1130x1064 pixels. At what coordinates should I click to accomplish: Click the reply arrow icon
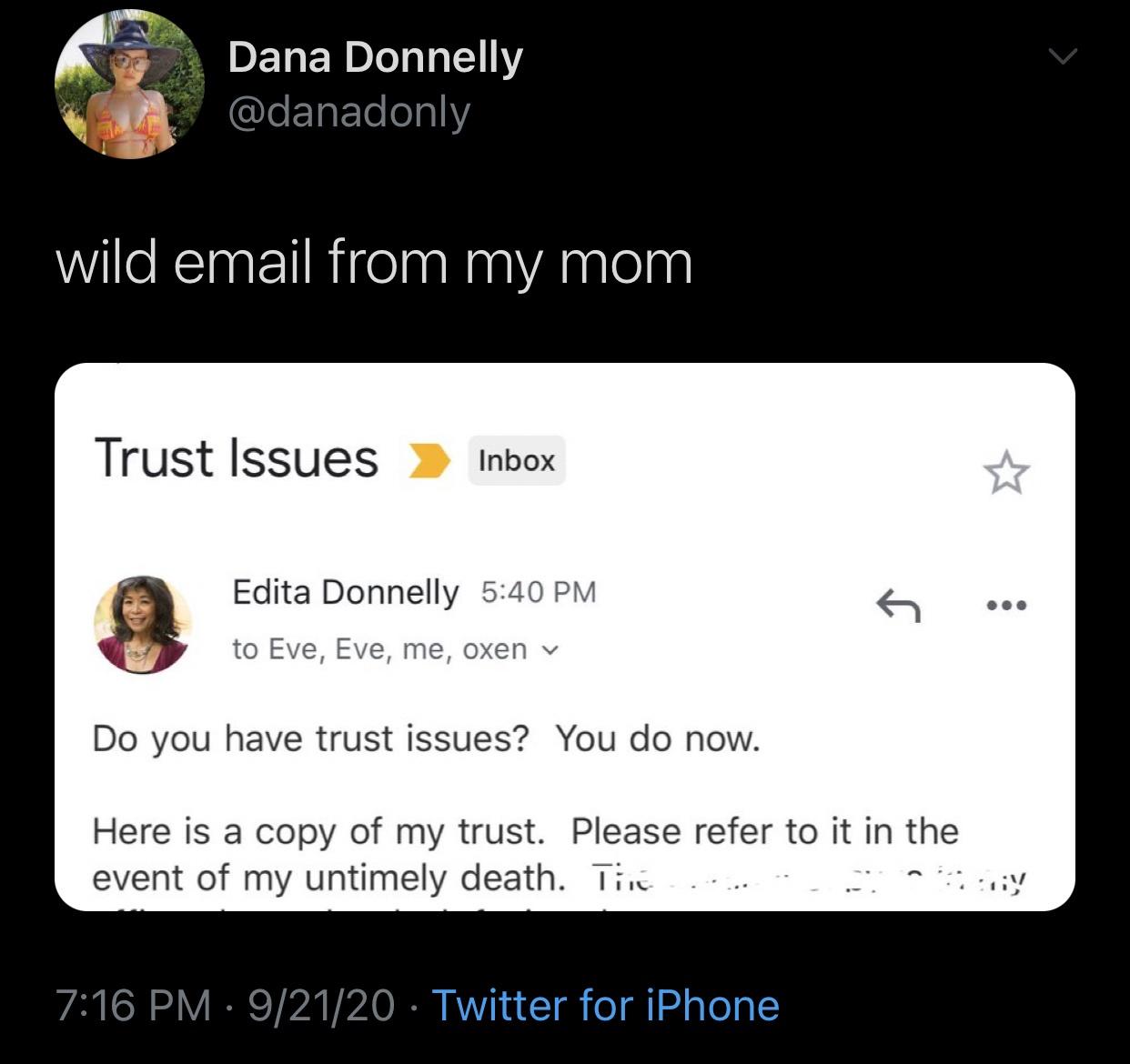pyautogui.click(x=898, y=605)
